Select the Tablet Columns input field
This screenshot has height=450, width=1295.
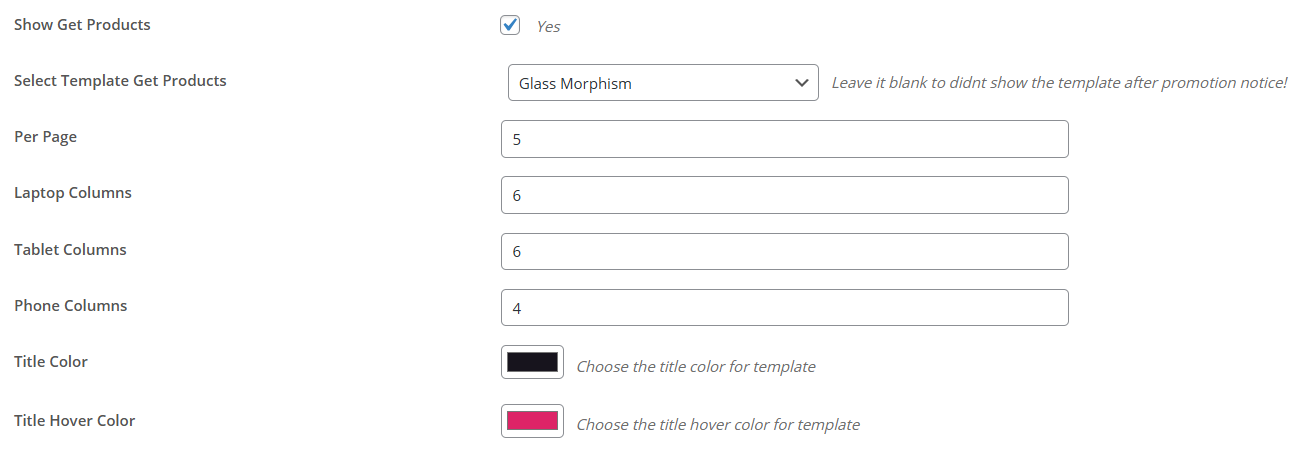(x=784, y=251)
